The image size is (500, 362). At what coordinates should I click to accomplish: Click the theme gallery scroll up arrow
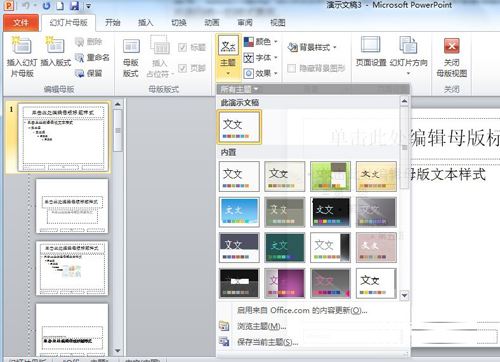[x=404, y=101]
